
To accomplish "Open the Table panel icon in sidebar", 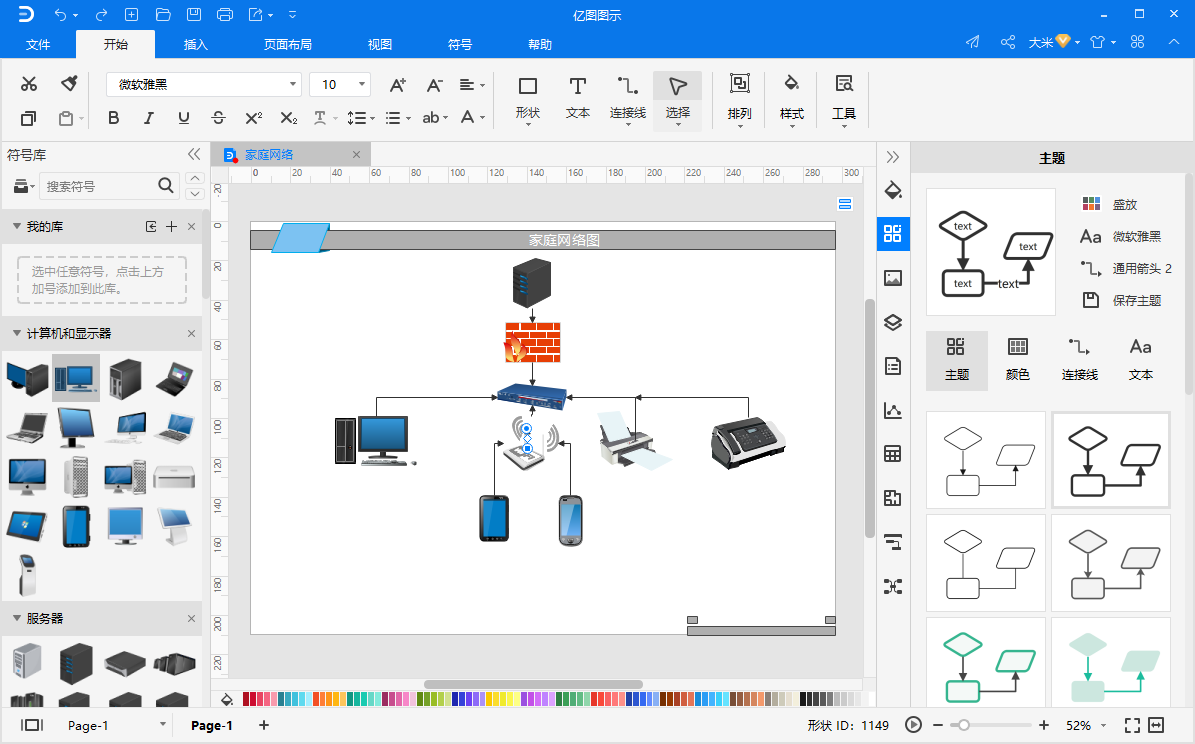I will pyautogui.click(x=893, y=454).
